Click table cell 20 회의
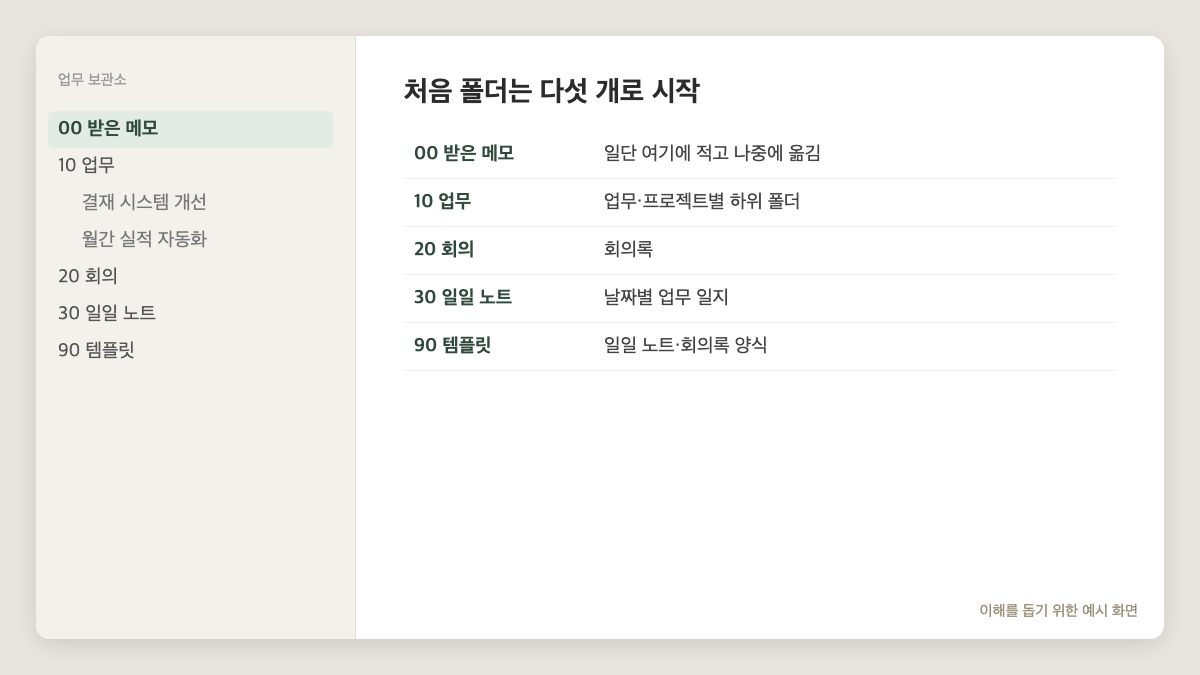This screenshot has height=675, width=1200. coord(444,250)
